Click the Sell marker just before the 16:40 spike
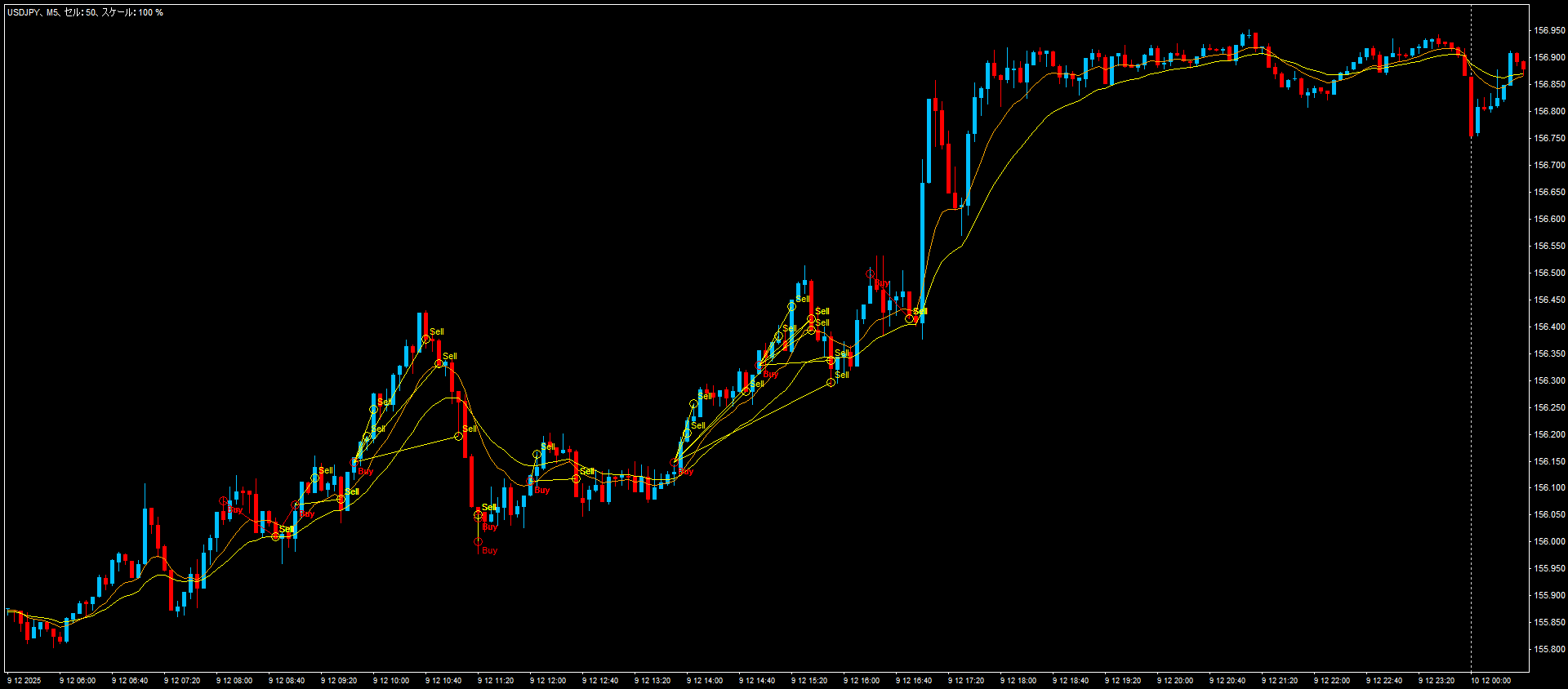 pos(910,319)
